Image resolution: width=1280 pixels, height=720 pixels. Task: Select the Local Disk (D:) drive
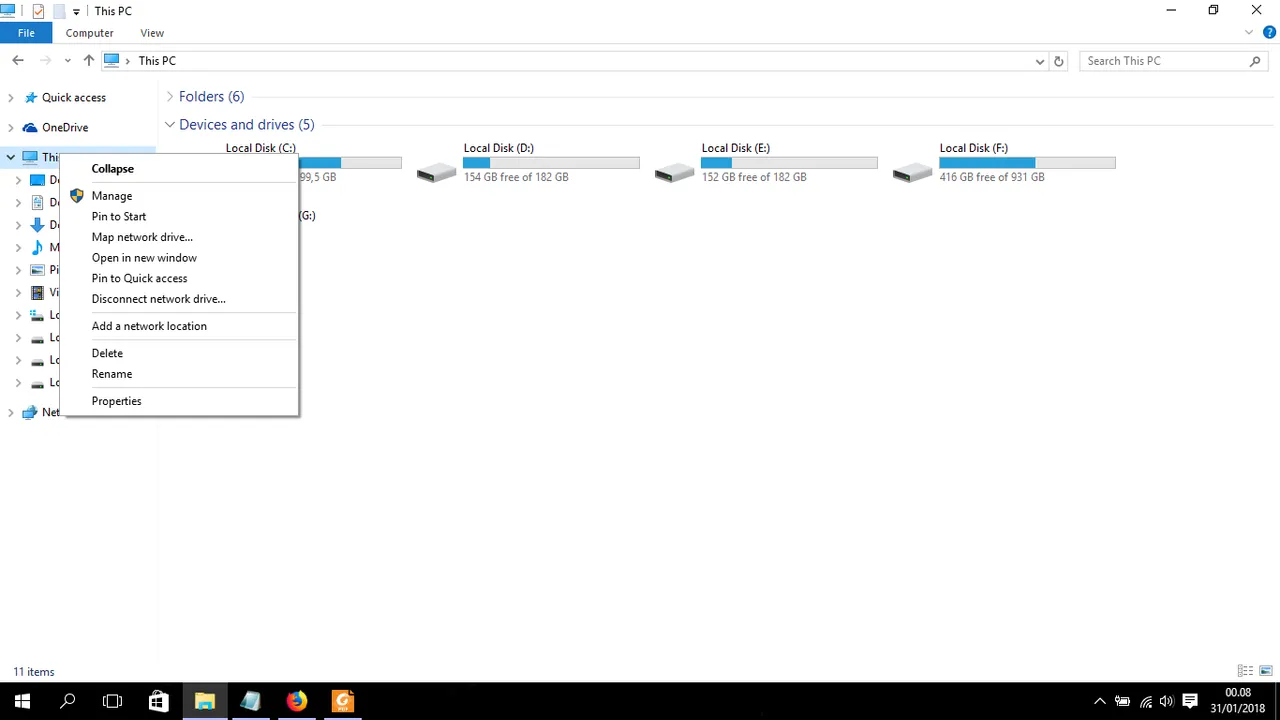pyautogui.click(x=528, y=163)
